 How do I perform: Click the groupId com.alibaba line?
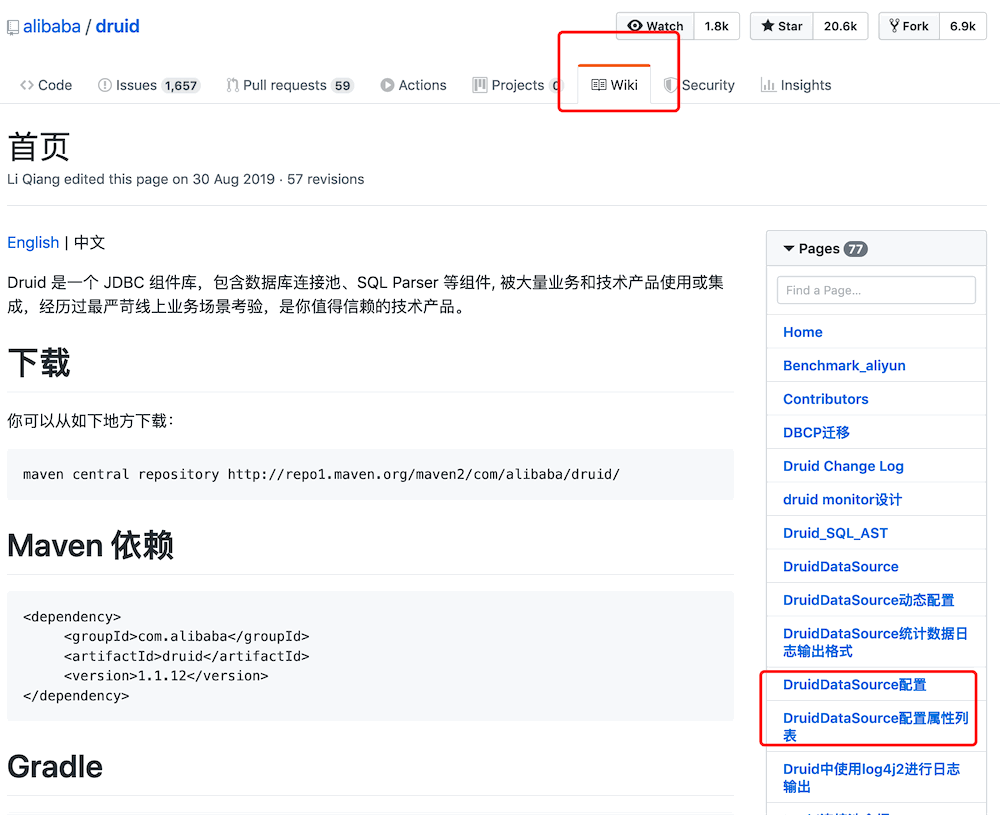pos(186,636)
